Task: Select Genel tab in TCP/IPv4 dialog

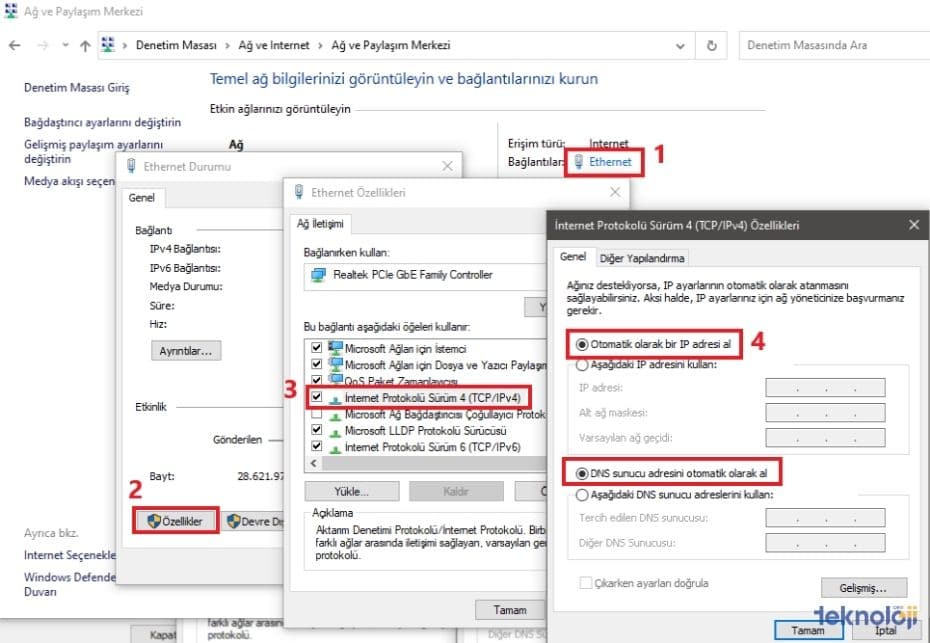Action: (573, 257)
